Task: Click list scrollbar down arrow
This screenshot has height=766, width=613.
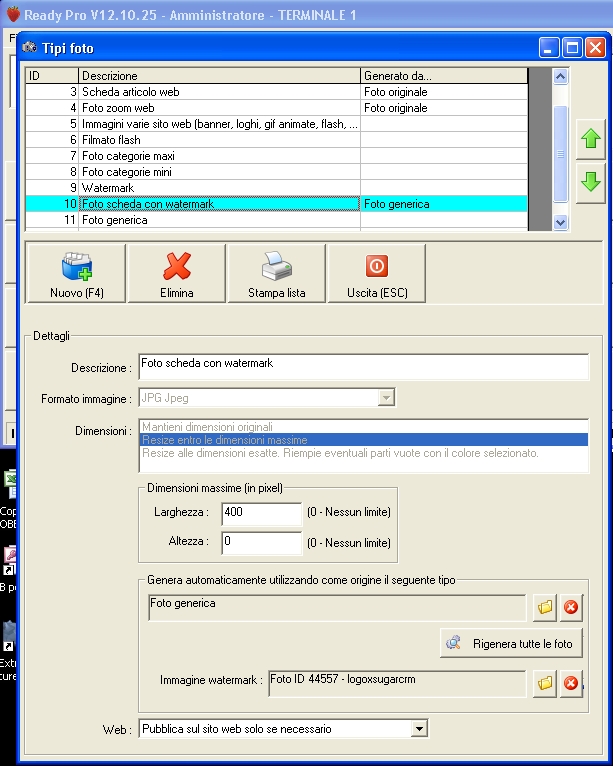Action: (x=560, y=222)
